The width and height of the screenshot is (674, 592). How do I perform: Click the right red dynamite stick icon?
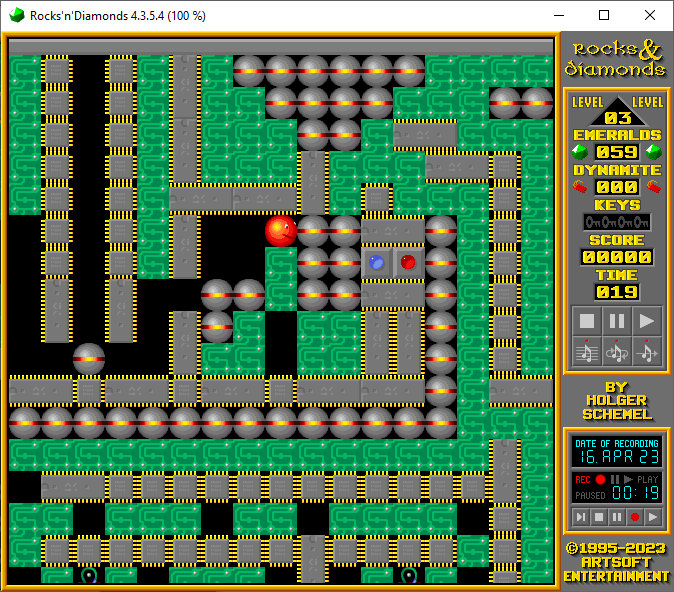coord(654,187)
